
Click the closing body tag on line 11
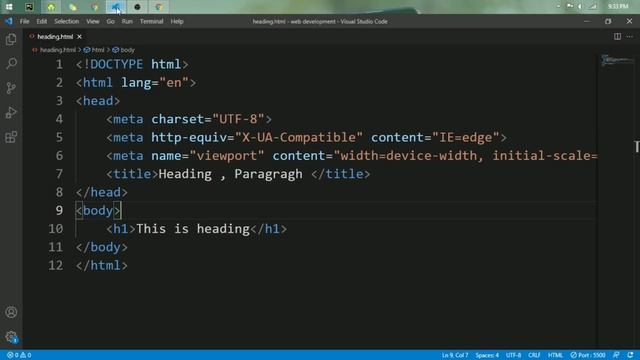102,247
